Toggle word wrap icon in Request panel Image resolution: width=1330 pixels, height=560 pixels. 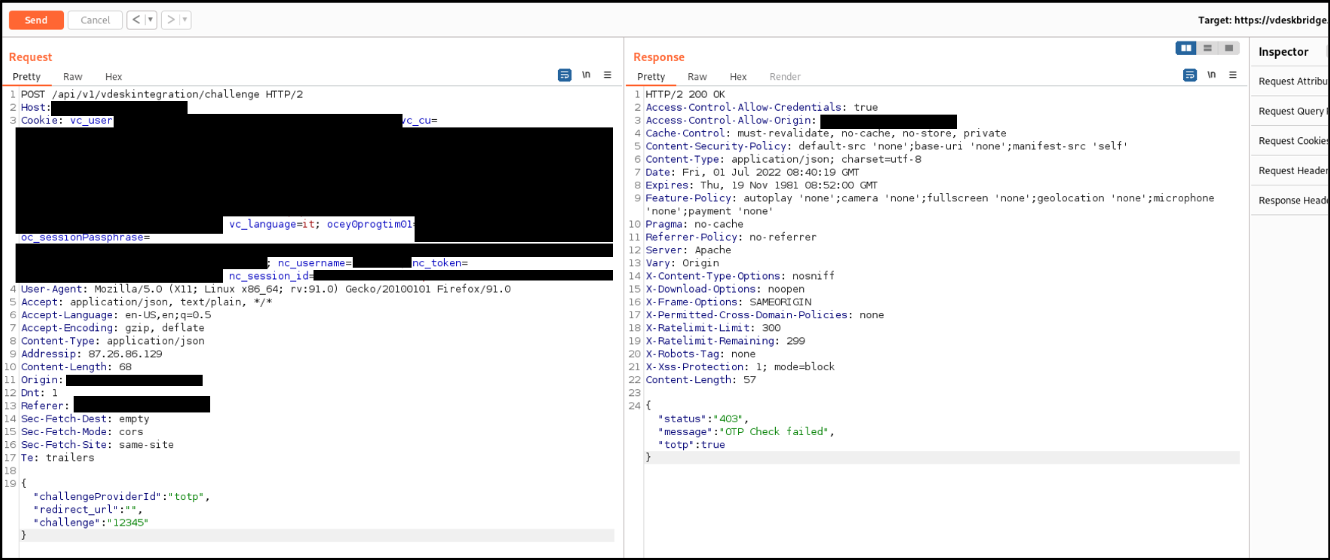point(565,75)
